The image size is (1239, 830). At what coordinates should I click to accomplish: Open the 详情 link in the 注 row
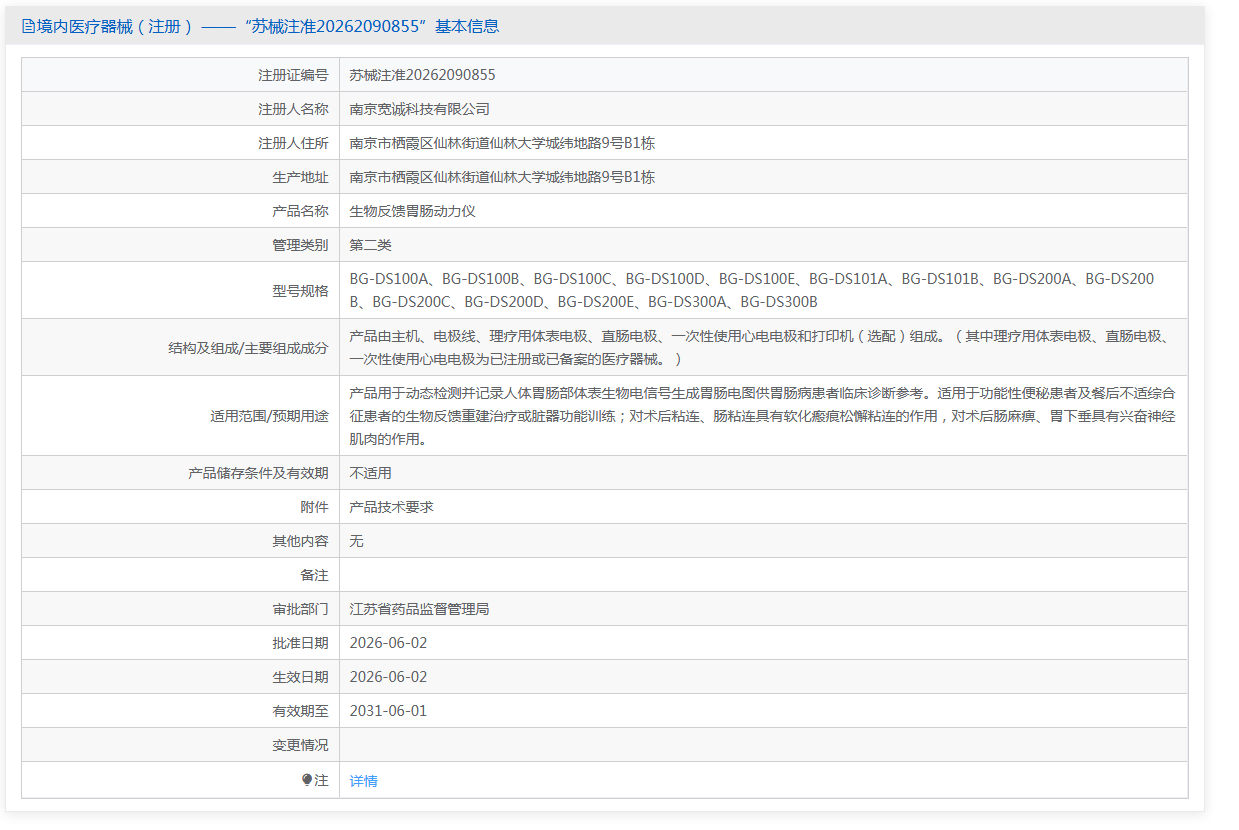point(364,781)
